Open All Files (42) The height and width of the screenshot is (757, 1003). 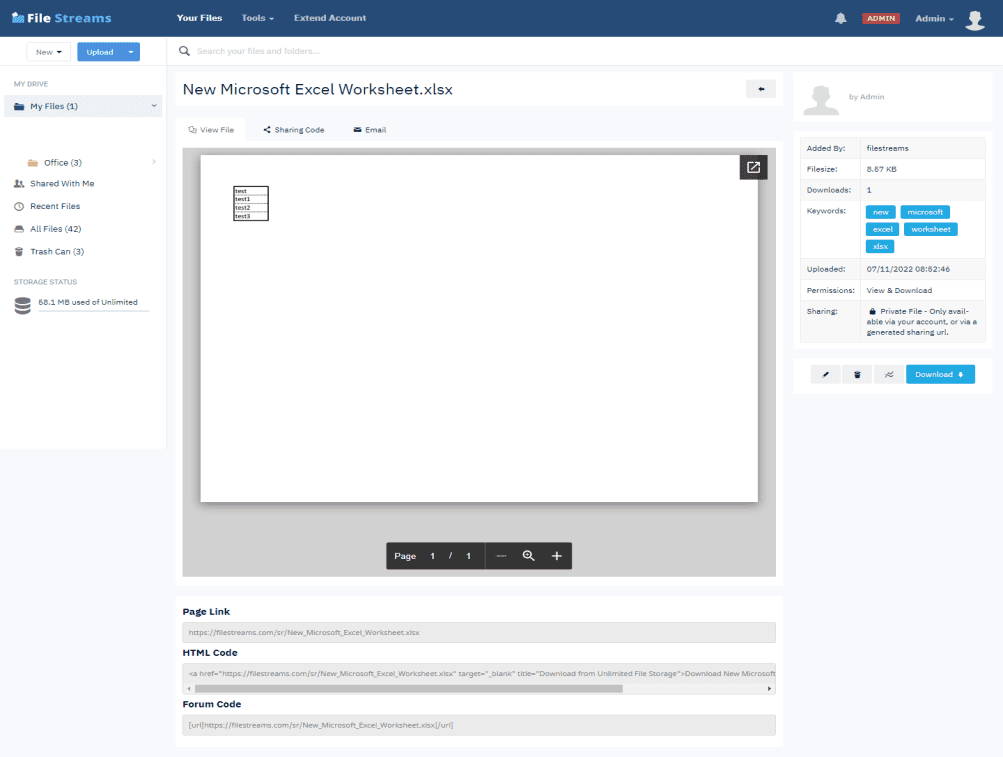coord(56,229)
